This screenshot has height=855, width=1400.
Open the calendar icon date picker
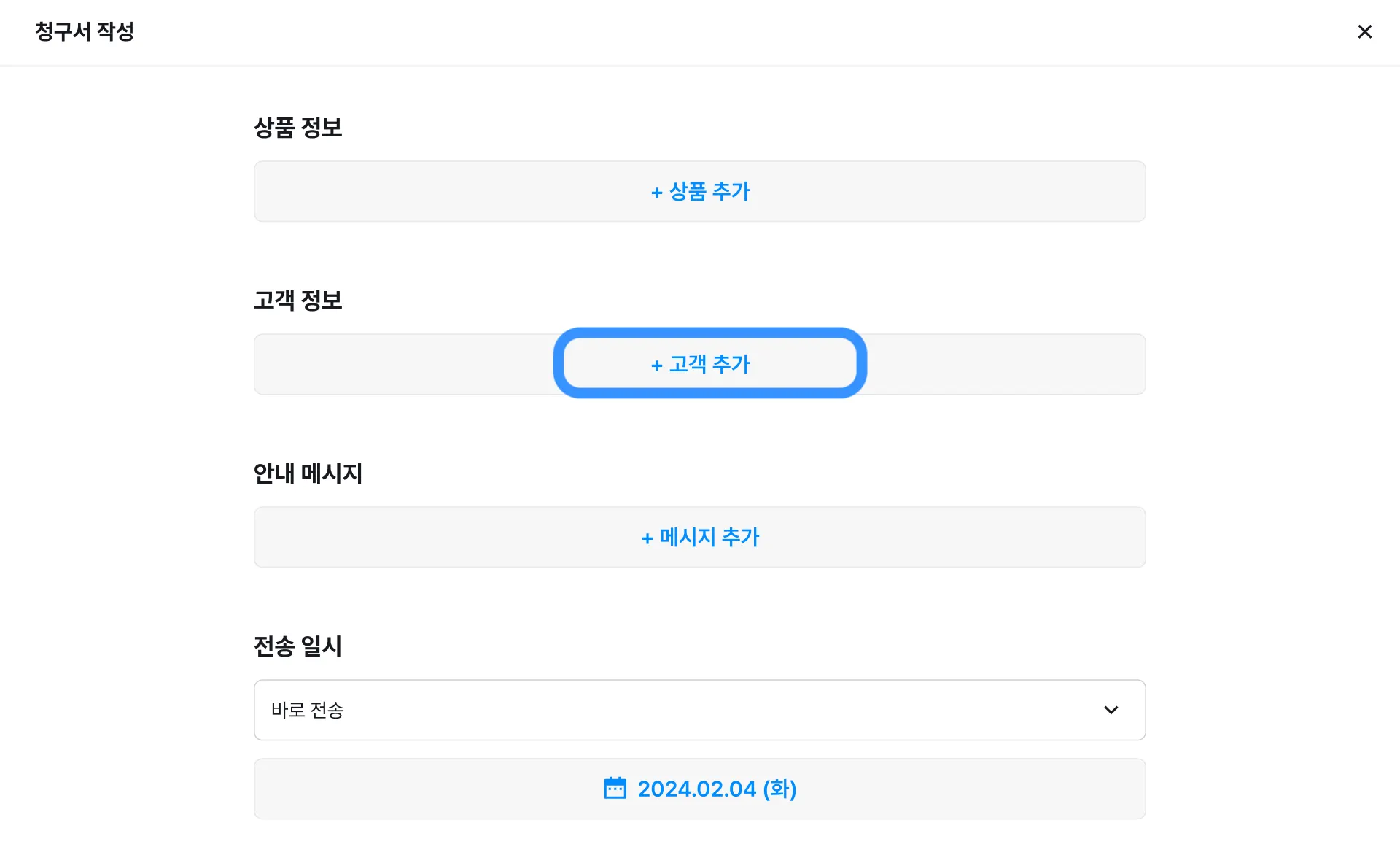tap(615, 789)
